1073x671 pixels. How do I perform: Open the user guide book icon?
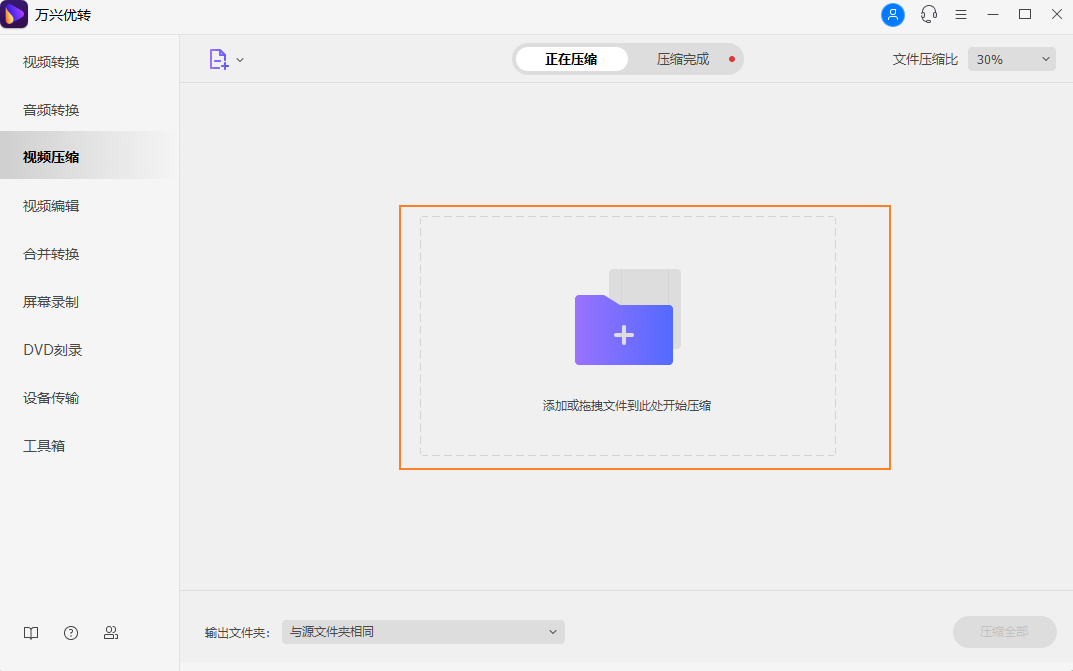30,632
